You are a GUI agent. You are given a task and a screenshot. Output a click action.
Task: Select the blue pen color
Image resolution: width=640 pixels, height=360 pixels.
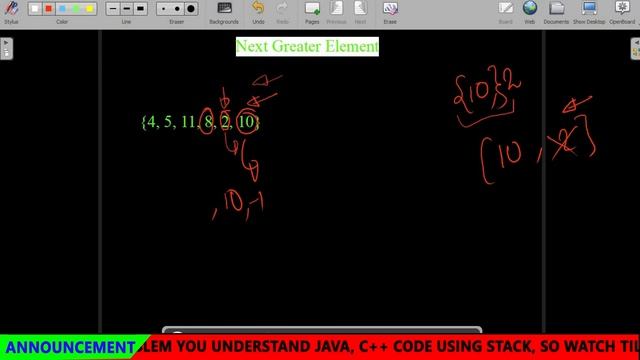pyautogui.click(x=62, y=9)
